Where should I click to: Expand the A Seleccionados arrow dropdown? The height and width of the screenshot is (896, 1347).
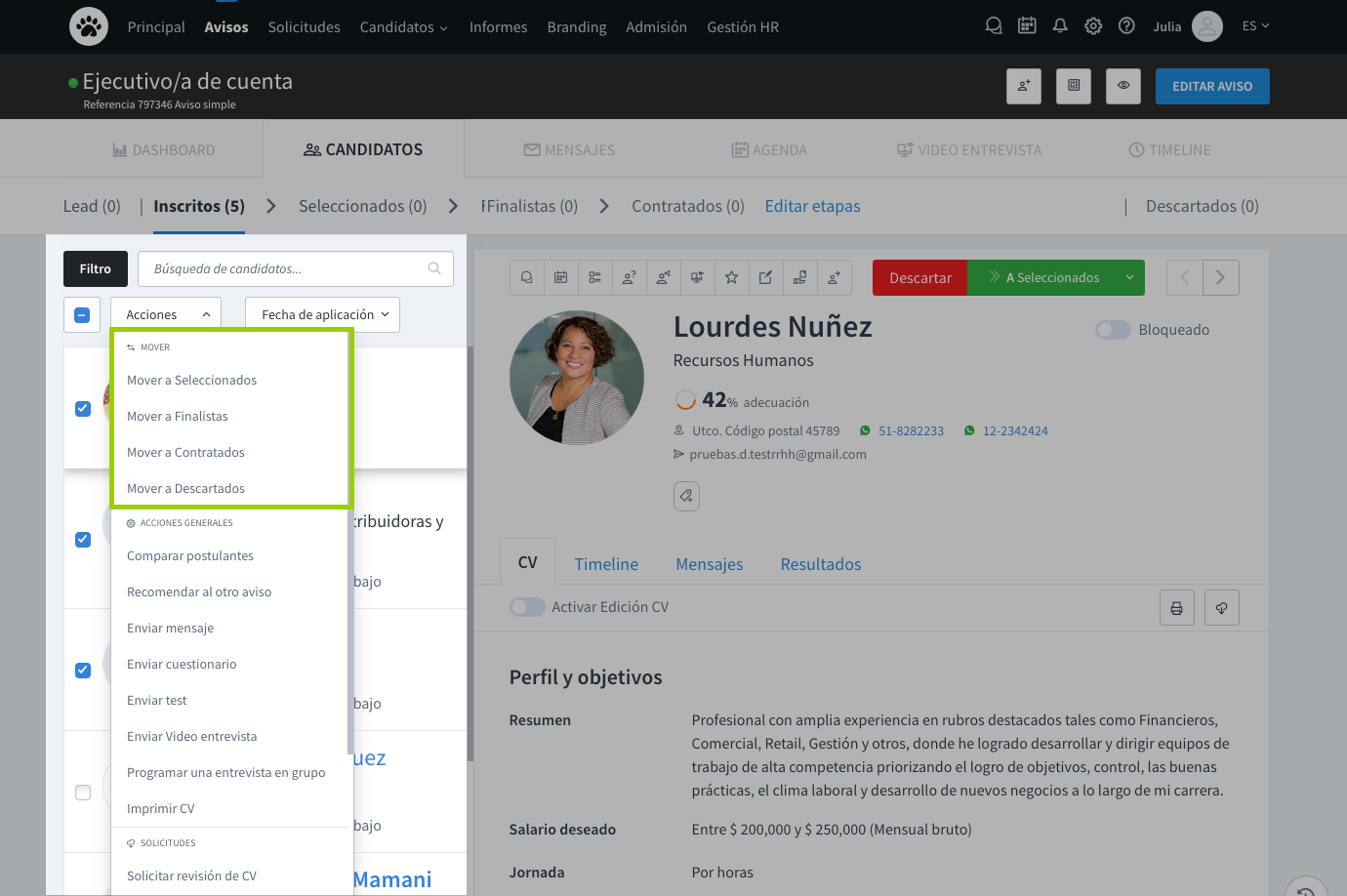coord(1129,278)
